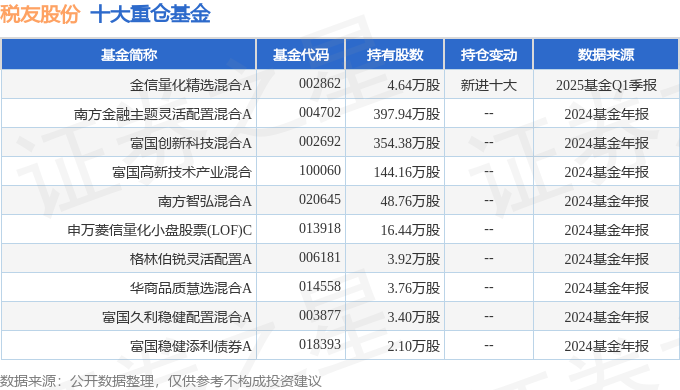Select fund 格林伯锐灵活配置A
This screenshot has height=390, width=680.
191,259
